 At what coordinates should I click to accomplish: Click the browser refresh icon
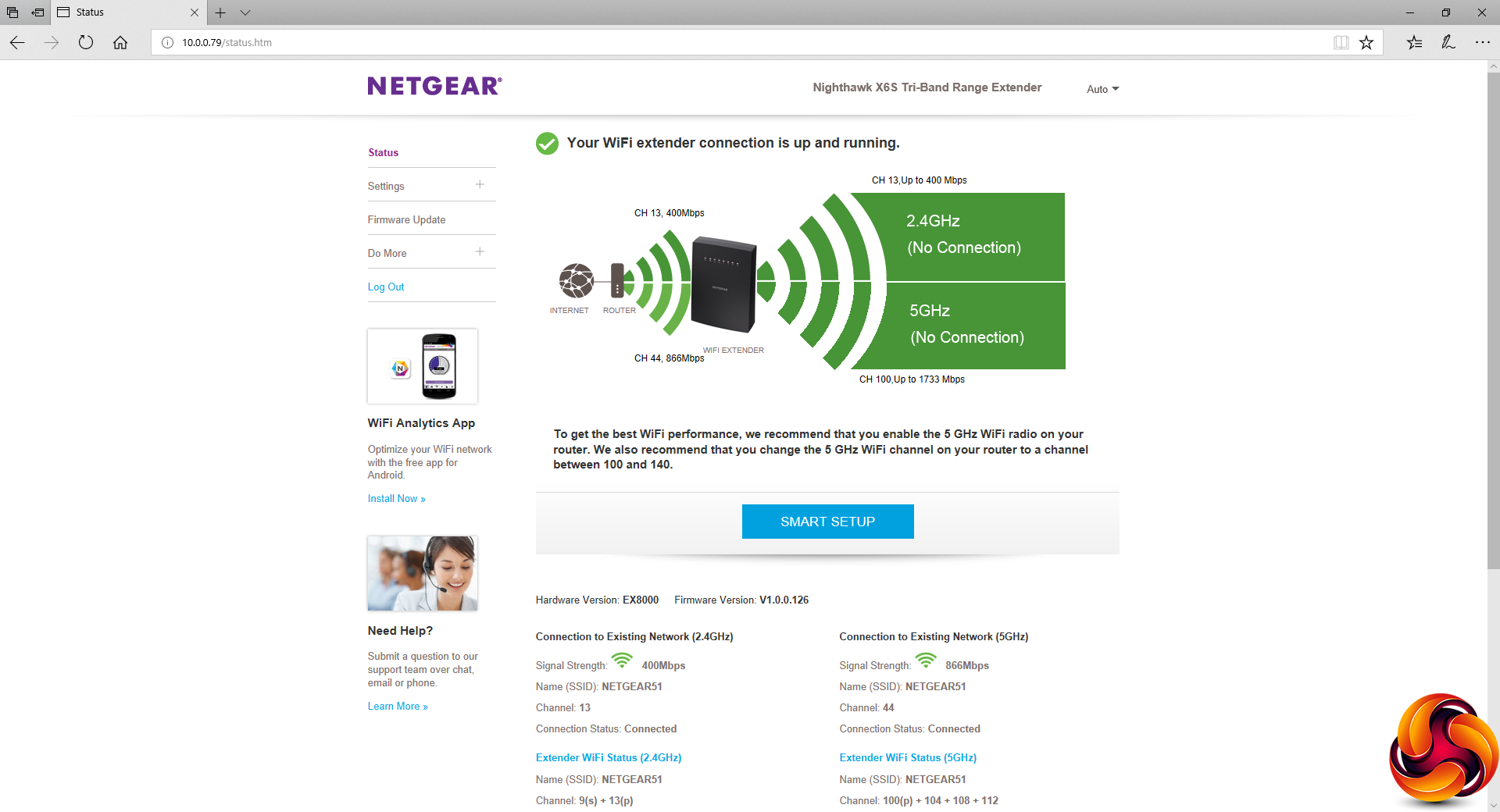[86, 42]
